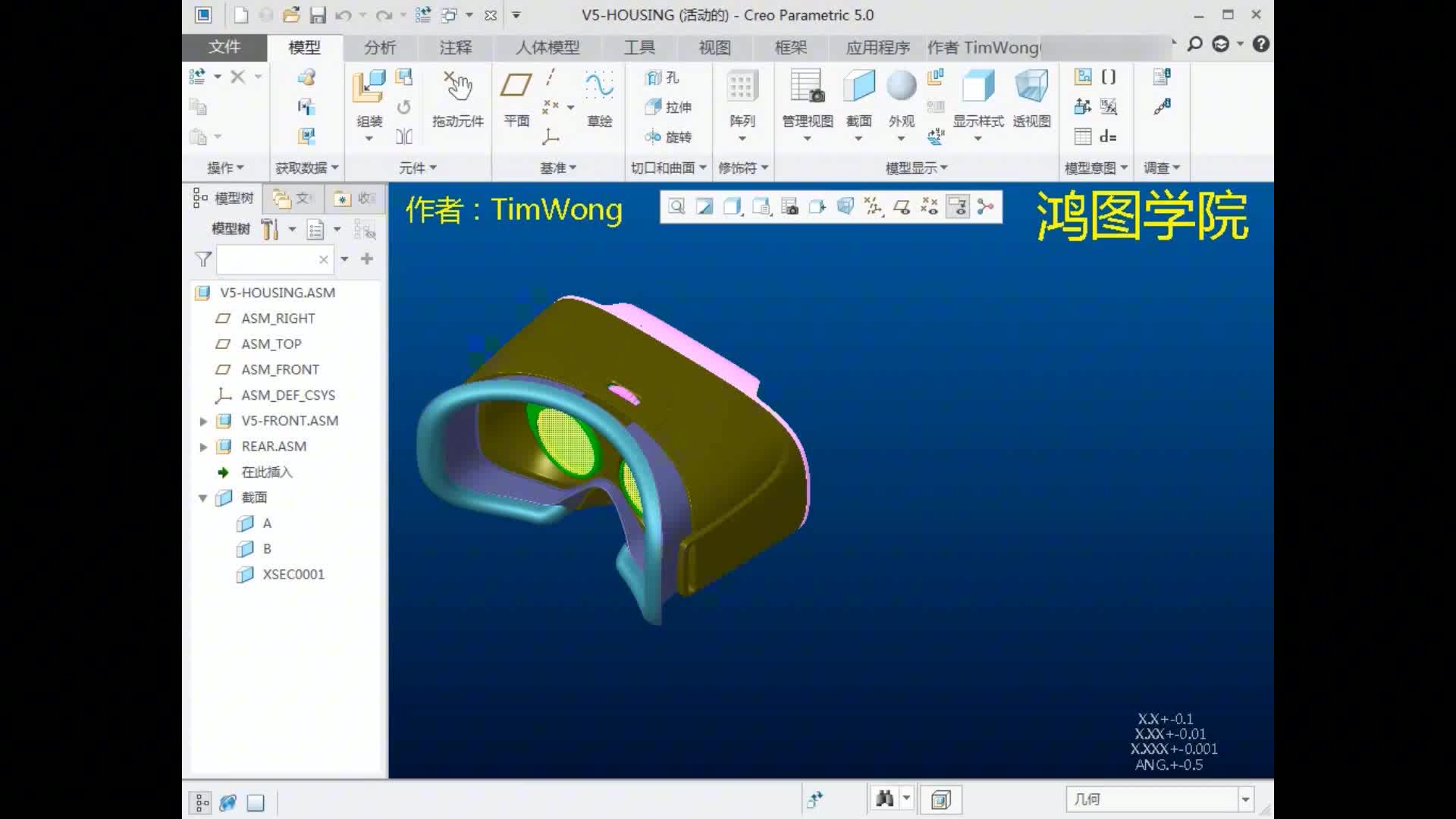Toggle the web browser icon in status bar
This screenshot has height=819, width=1456.
coord(228,802)
